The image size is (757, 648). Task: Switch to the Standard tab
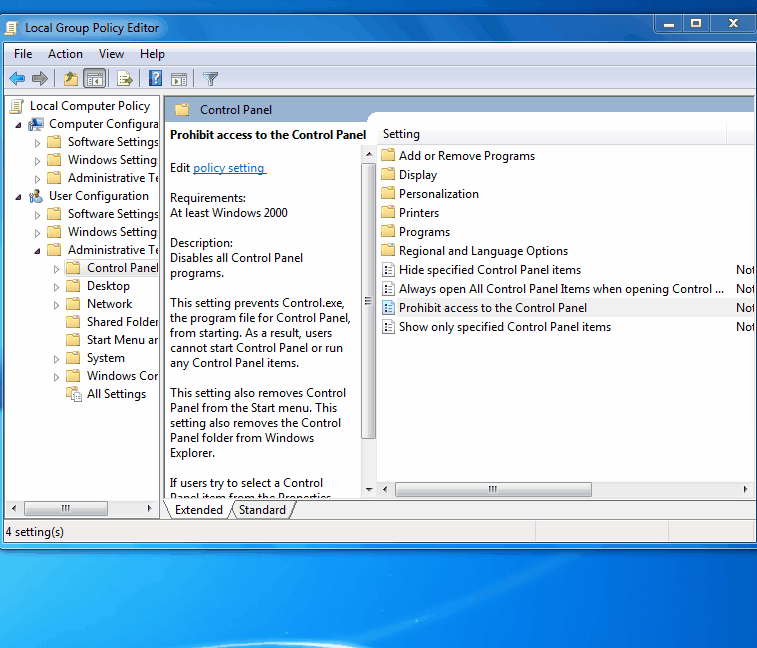coord(262,510)
